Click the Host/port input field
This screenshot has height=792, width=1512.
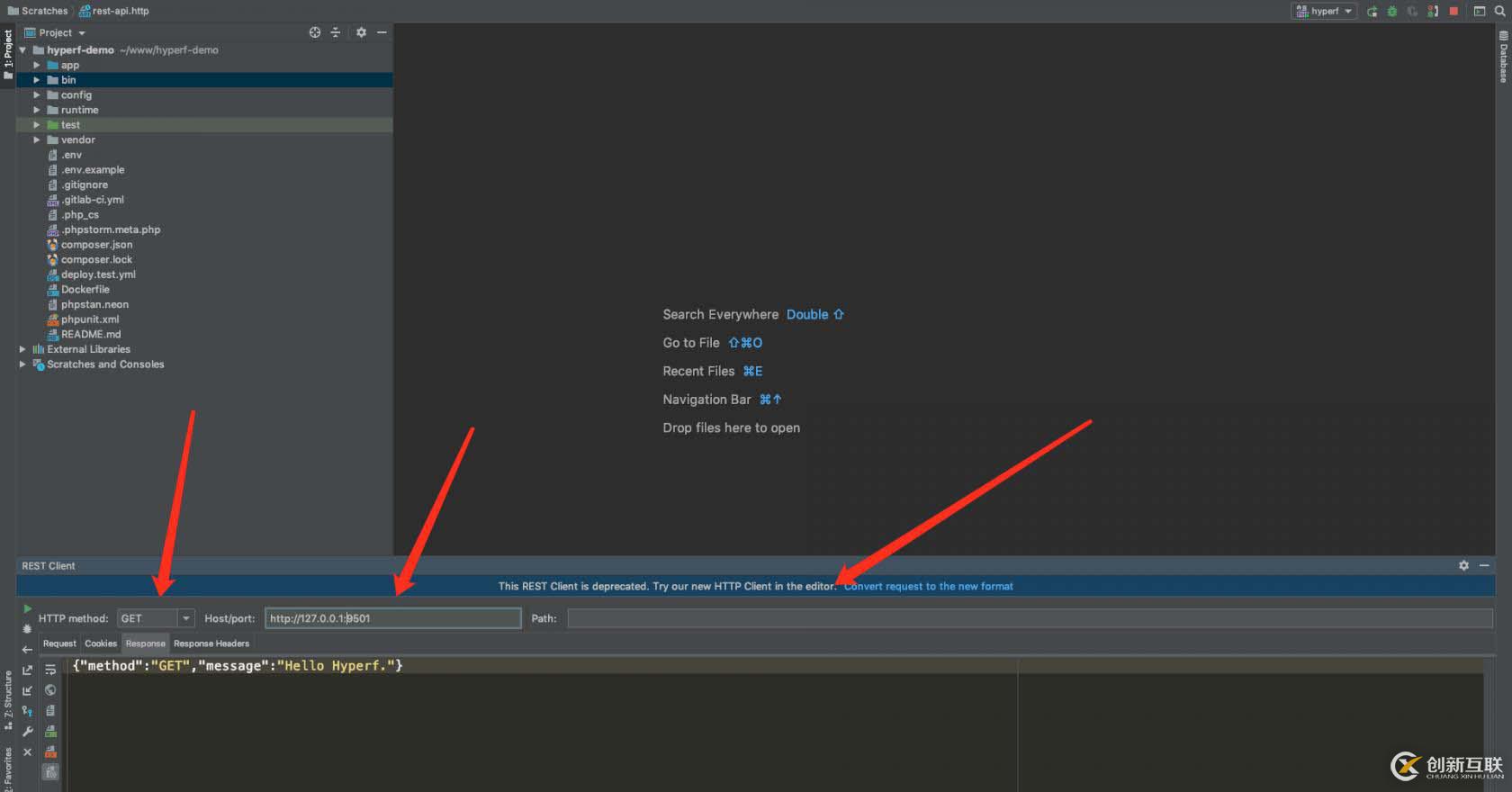pos(392,618)
